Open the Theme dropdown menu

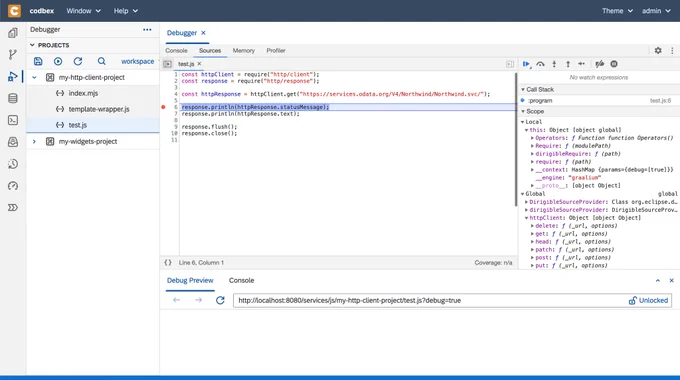pos(617,11)
